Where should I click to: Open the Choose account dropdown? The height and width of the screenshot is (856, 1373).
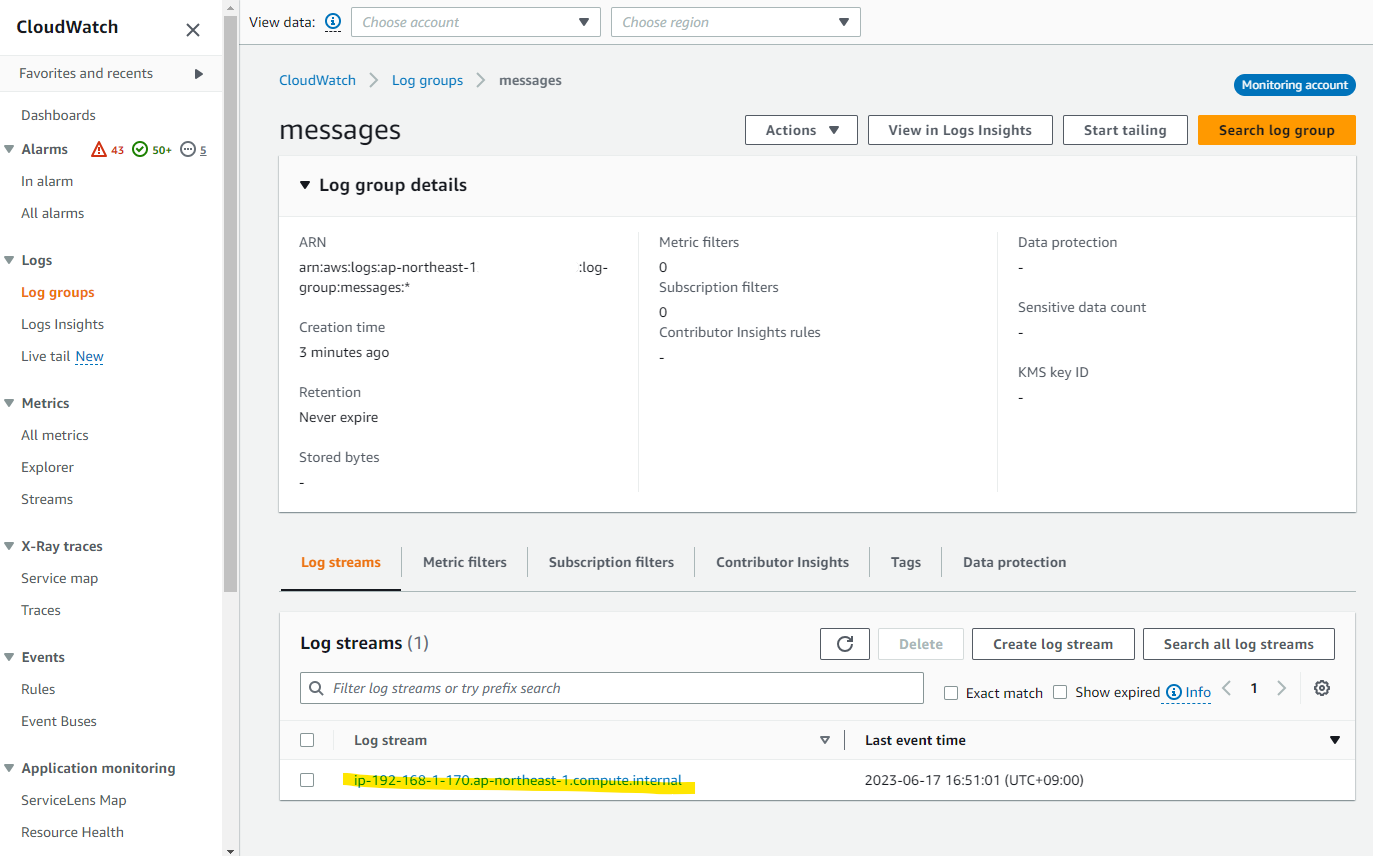(476, 22)
